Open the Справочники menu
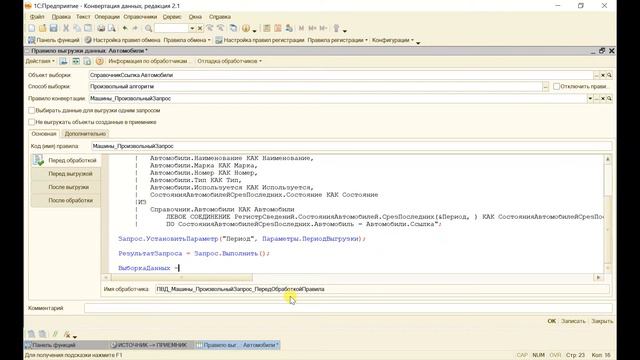Viewport: 640px width, 360px height. pyautogui.click(x=140, y=17)
